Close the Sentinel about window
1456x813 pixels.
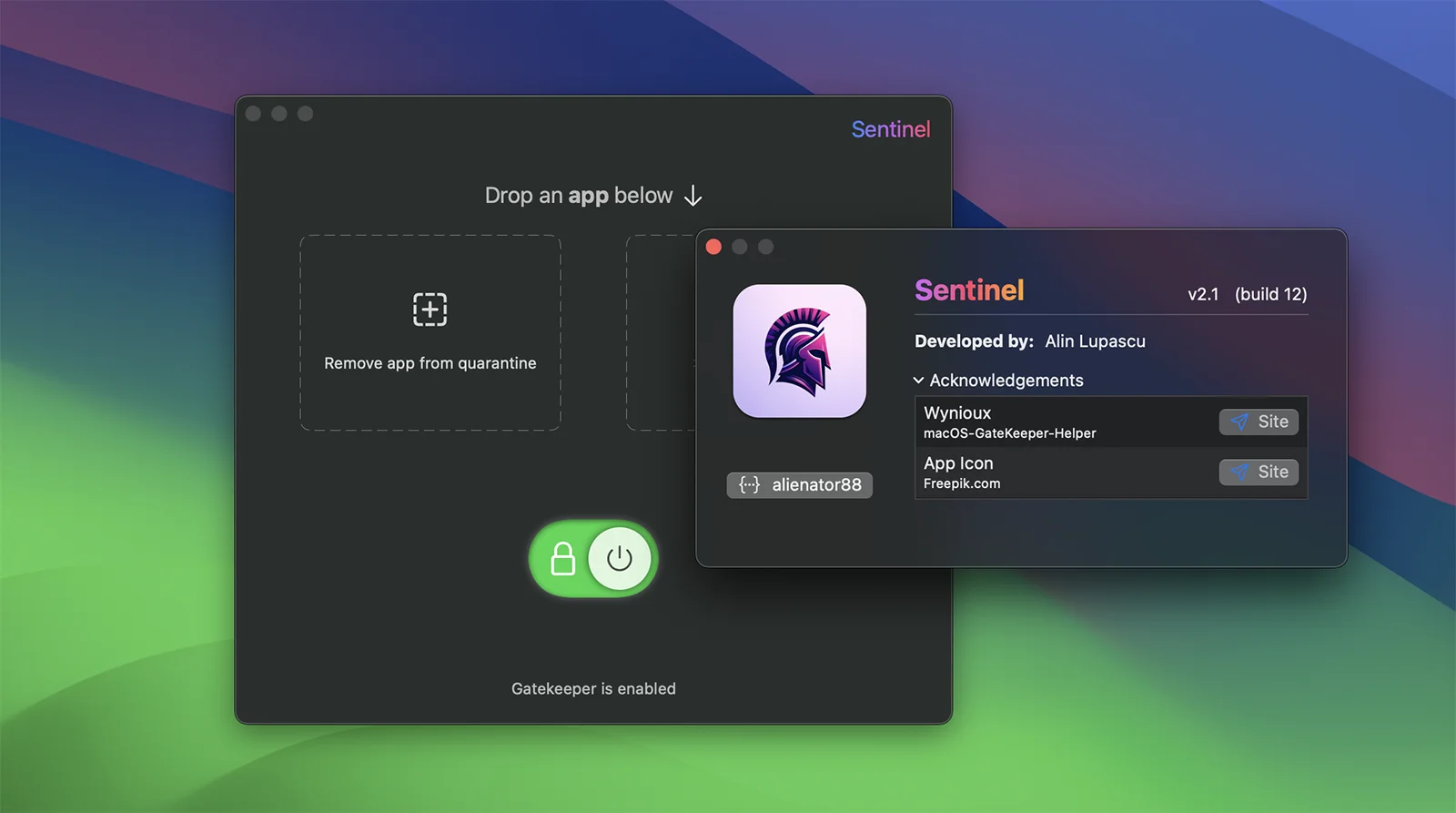[714, 247]
